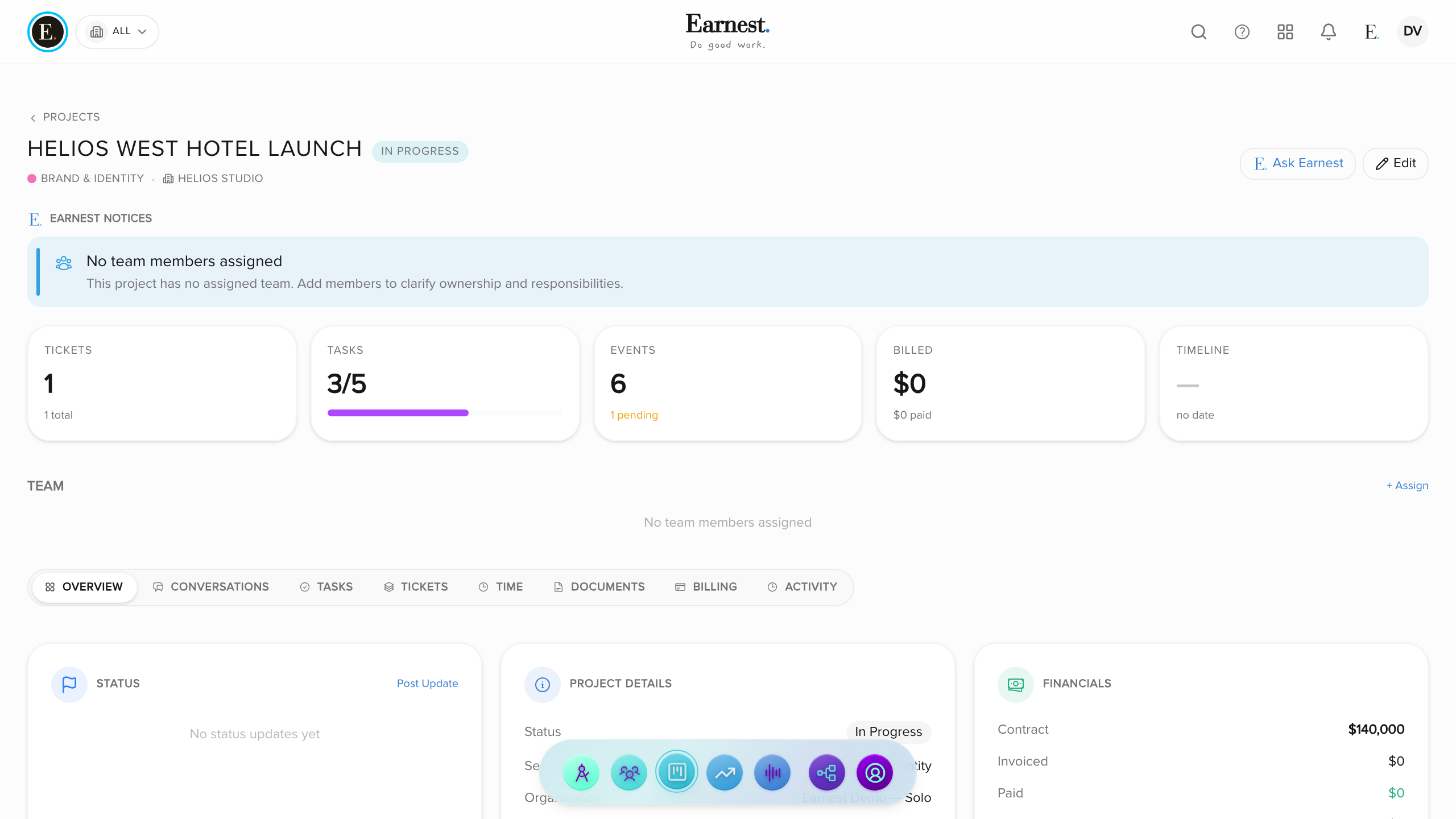
Task: Open the help question mark icon
Action: 1242,32
